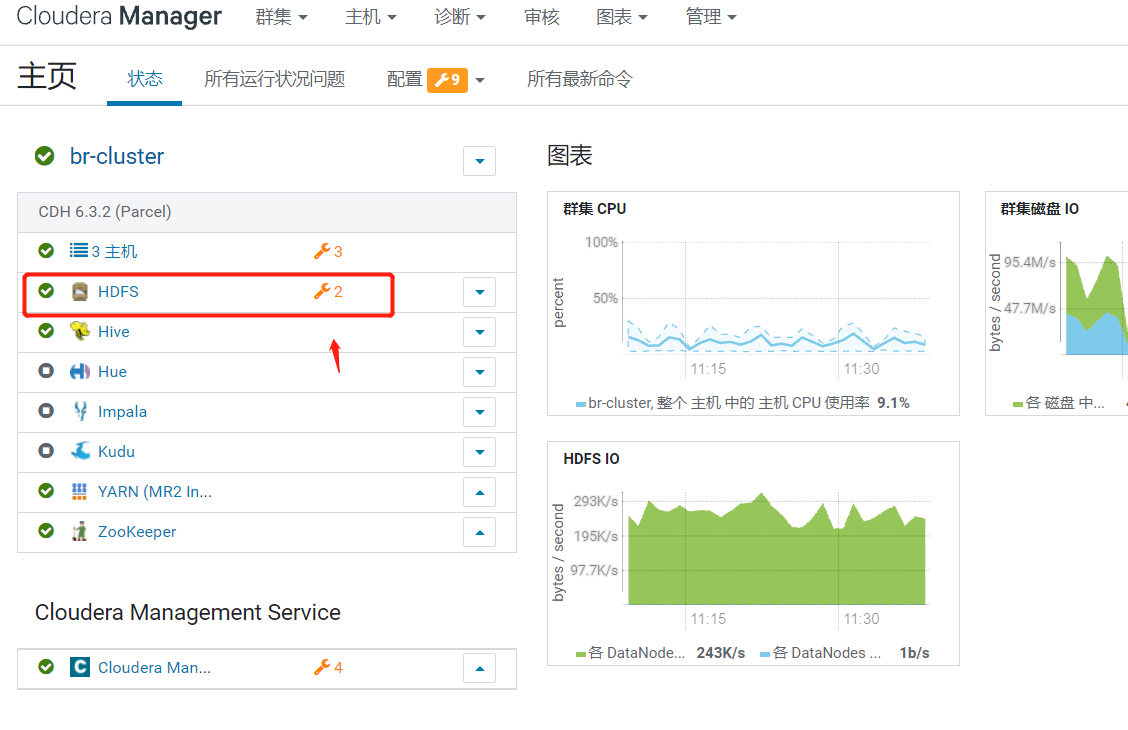
Task: Click the Hive bee icon
Action: 80,331
